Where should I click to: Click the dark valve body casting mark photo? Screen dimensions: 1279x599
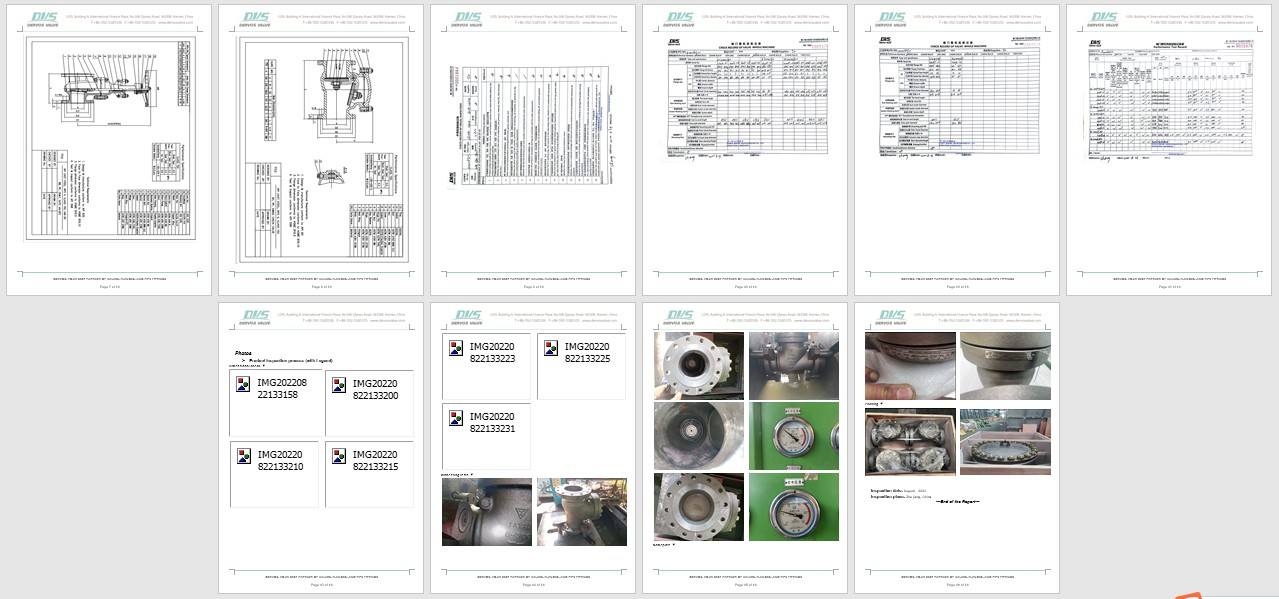pos(487,512)
